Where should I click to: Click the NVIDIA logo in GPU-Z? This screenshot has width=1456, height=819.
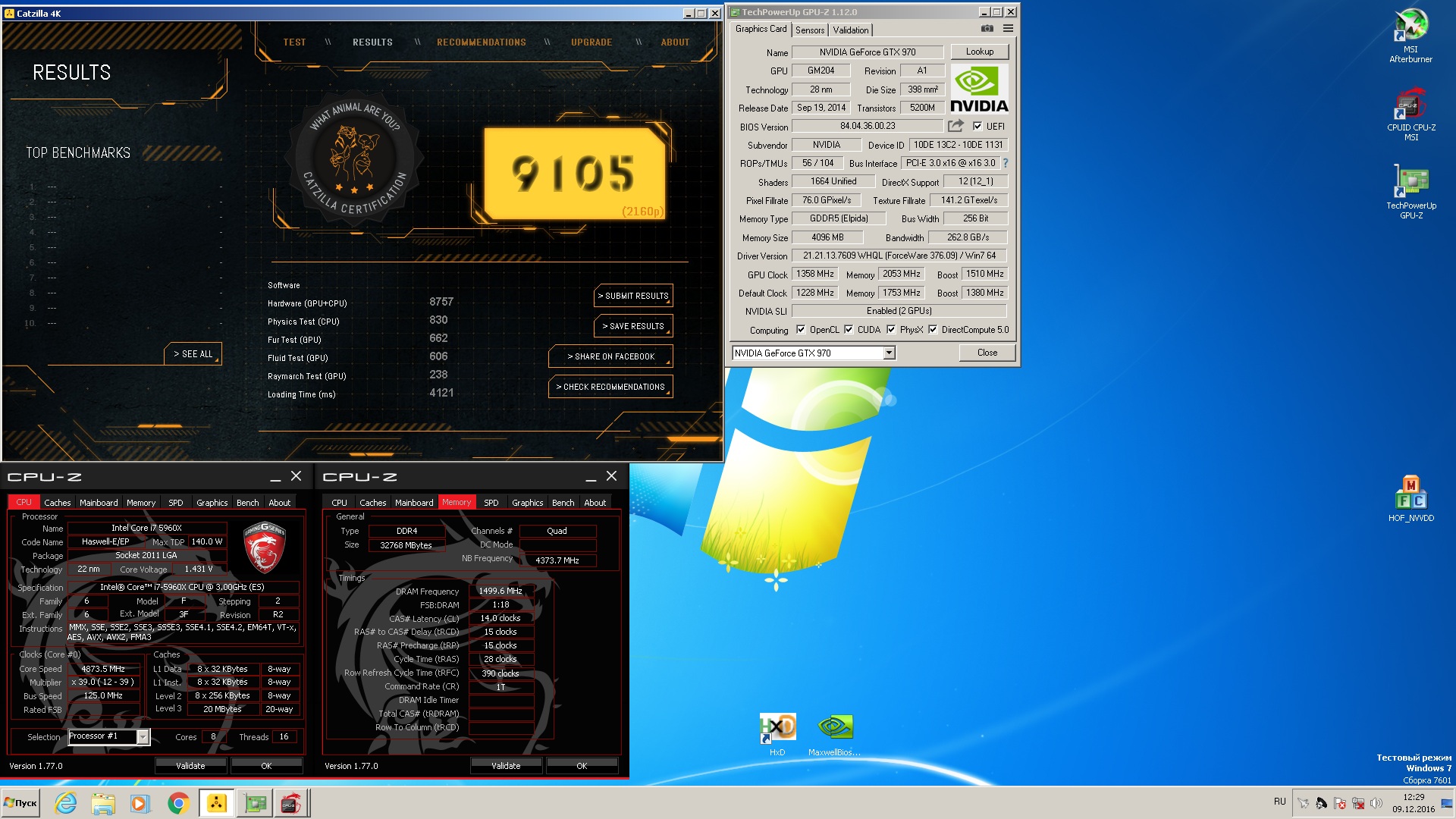[x=979, y=89]
